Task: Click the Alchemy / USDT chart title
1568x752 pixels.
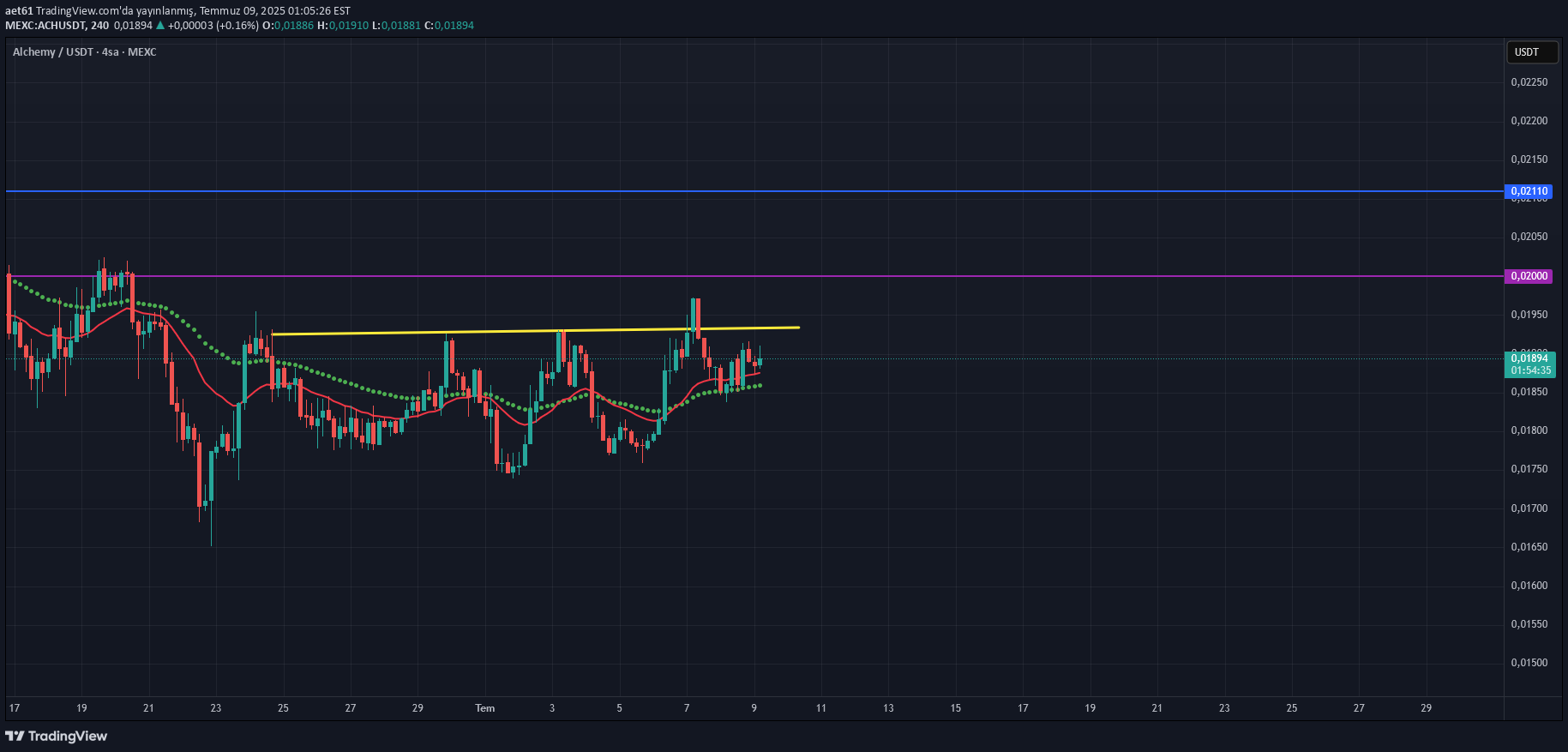Action: (x=85, y=52)
